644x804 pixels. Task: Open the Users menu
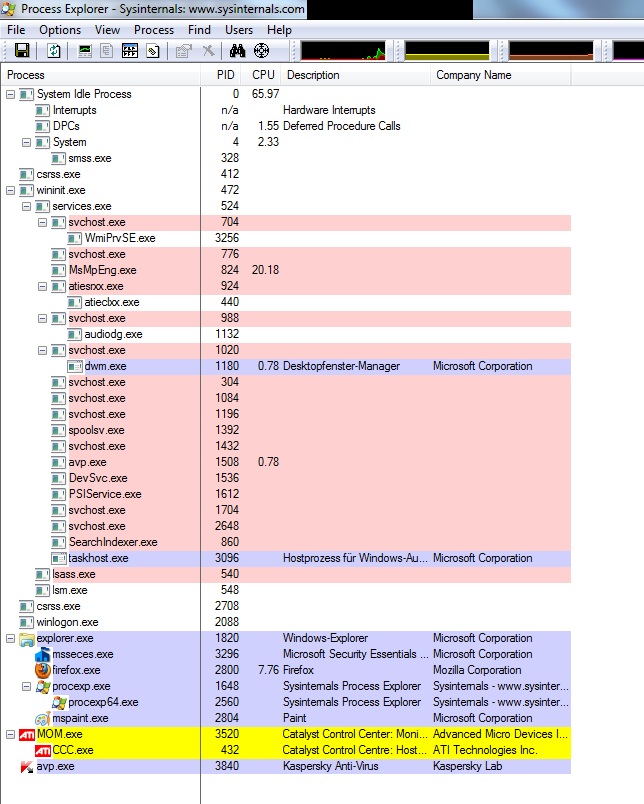point(239,30)
